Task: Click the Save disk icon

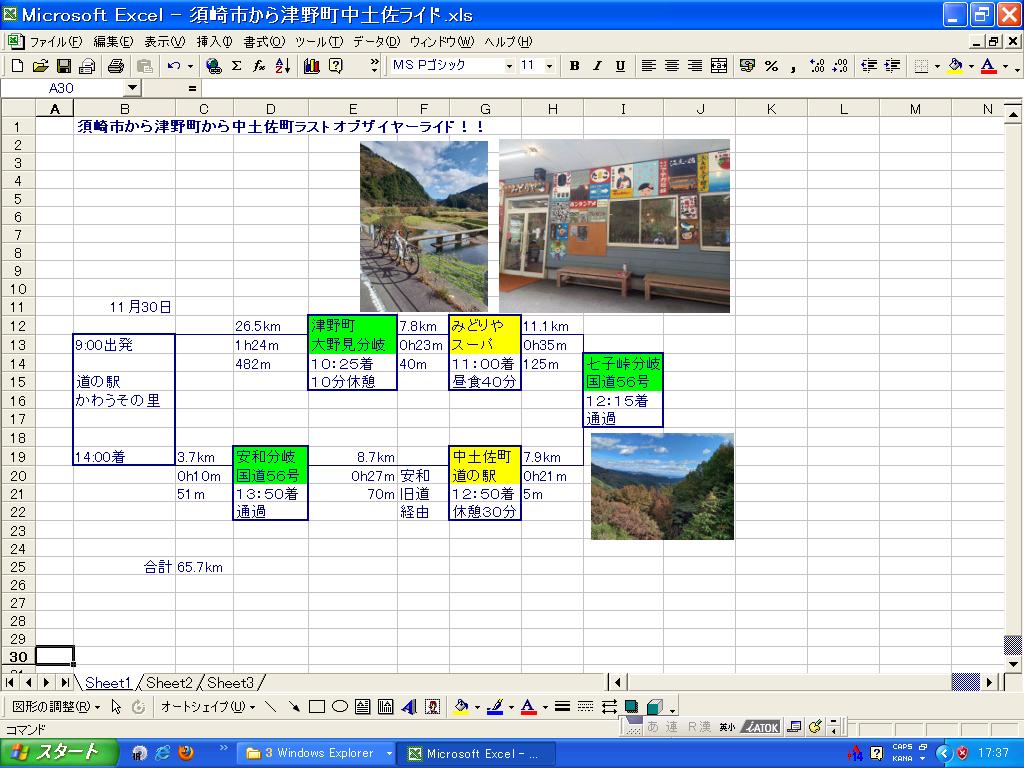Action: pyautogui.click(x=63, y=66)
